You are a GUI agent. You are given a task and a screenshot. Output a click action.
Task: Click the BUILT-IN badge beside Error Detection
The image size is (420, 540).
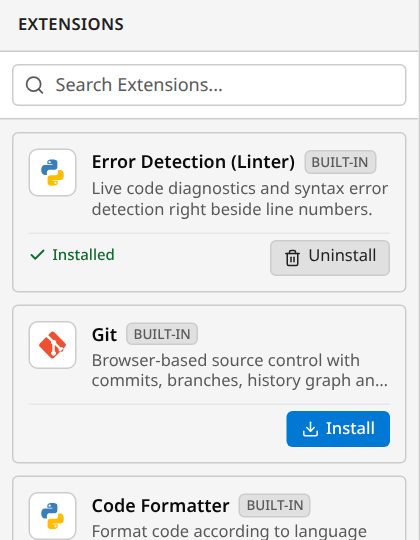[x=340, y=162]
